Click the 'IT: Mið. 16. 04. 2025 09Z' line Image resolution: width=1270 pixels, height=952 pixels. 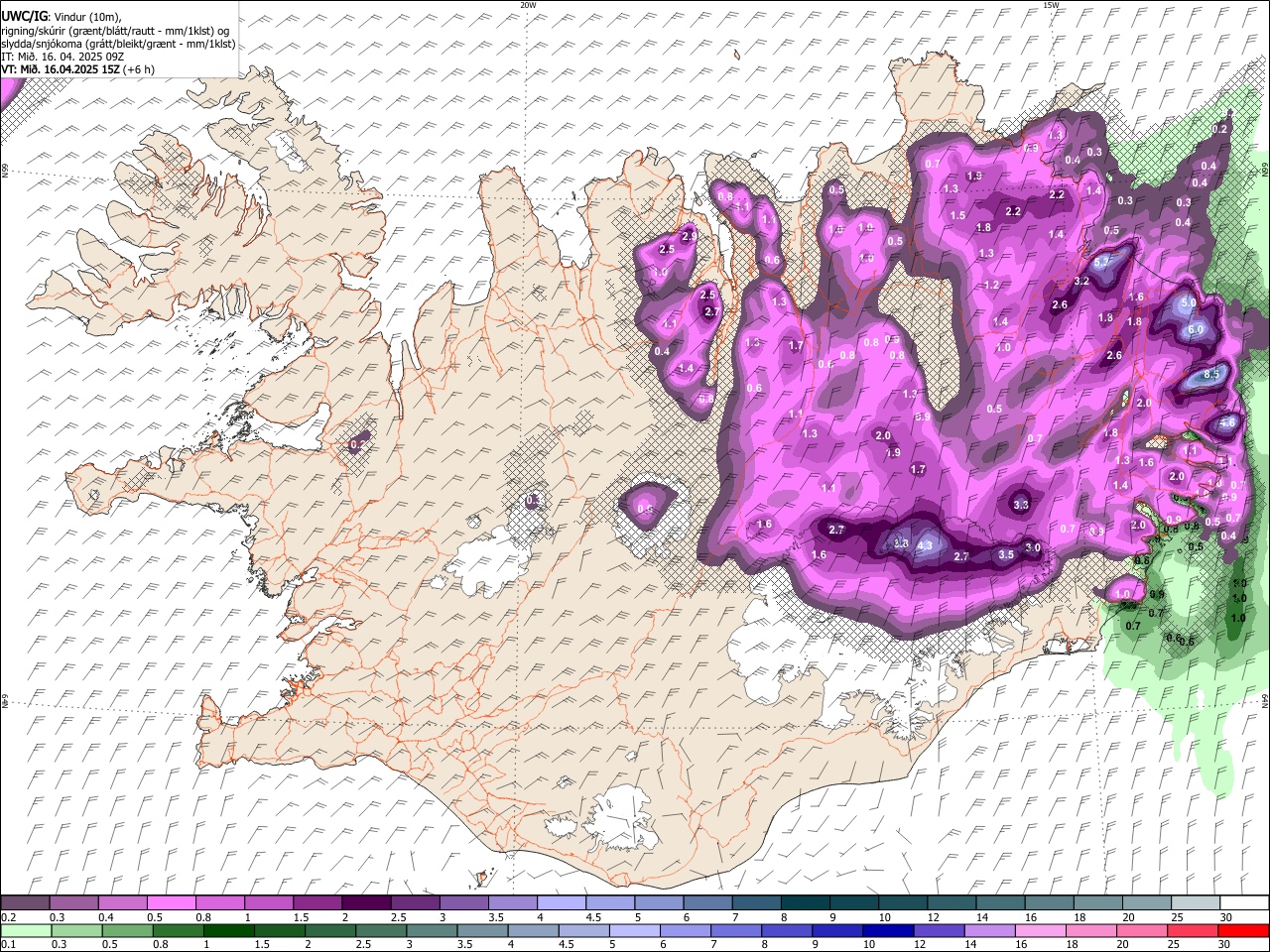click(63, 57)
